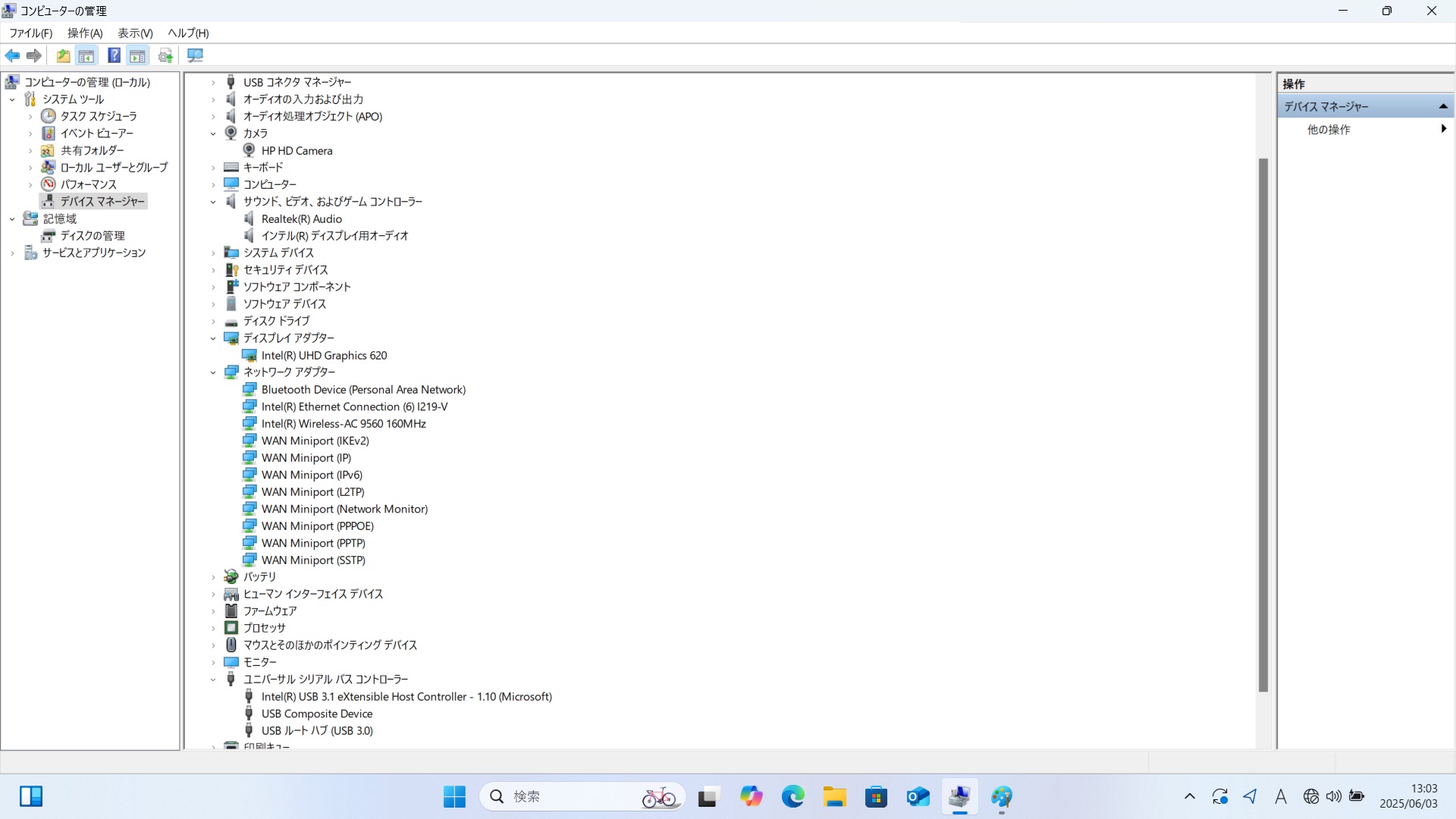This screenshot has width=1456, height=819.
Task: Open Microsoft Edge from the taskbar
Action: 792,796
